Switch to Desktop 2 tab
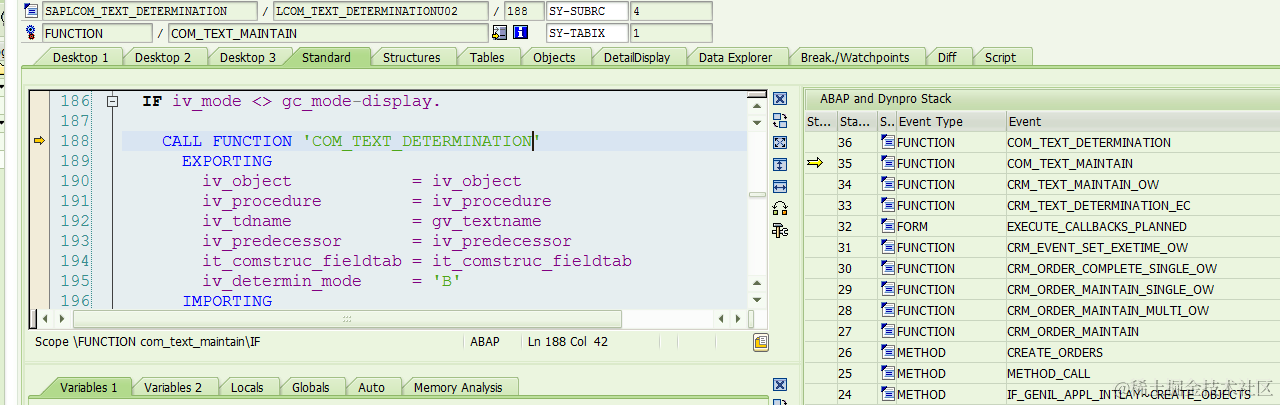The width and height of the screenshot is (1280, 405). (x=163, y=58)
